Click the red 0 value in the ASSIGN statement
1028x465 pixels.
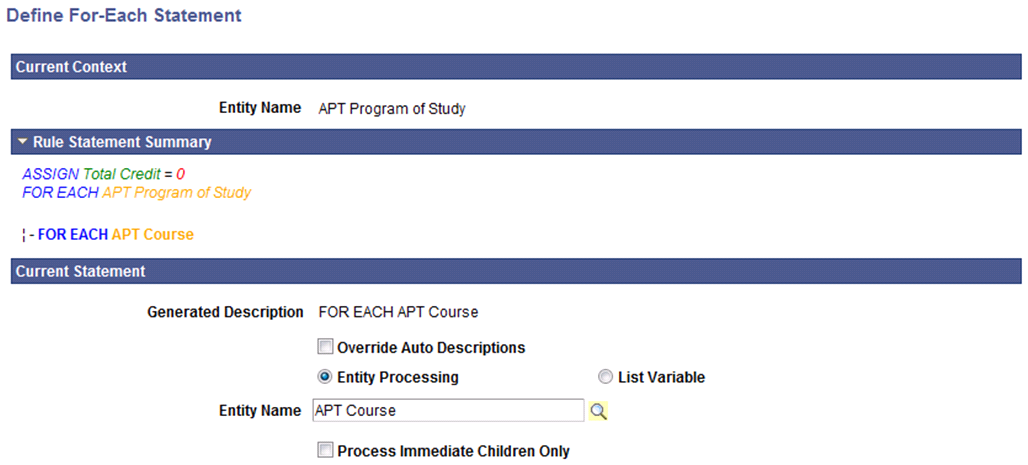click(x=181, y=174)
